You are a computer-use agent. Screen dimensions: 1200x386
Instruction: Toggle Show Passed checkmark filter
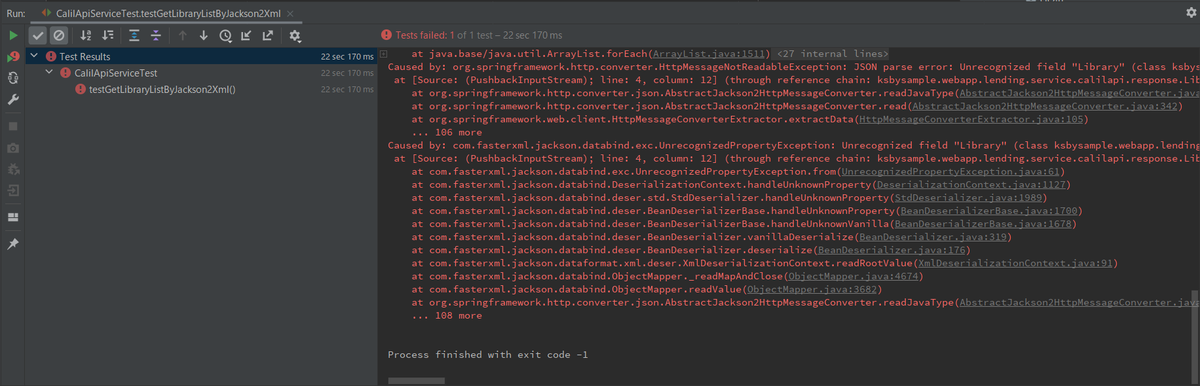coord(39,35)
